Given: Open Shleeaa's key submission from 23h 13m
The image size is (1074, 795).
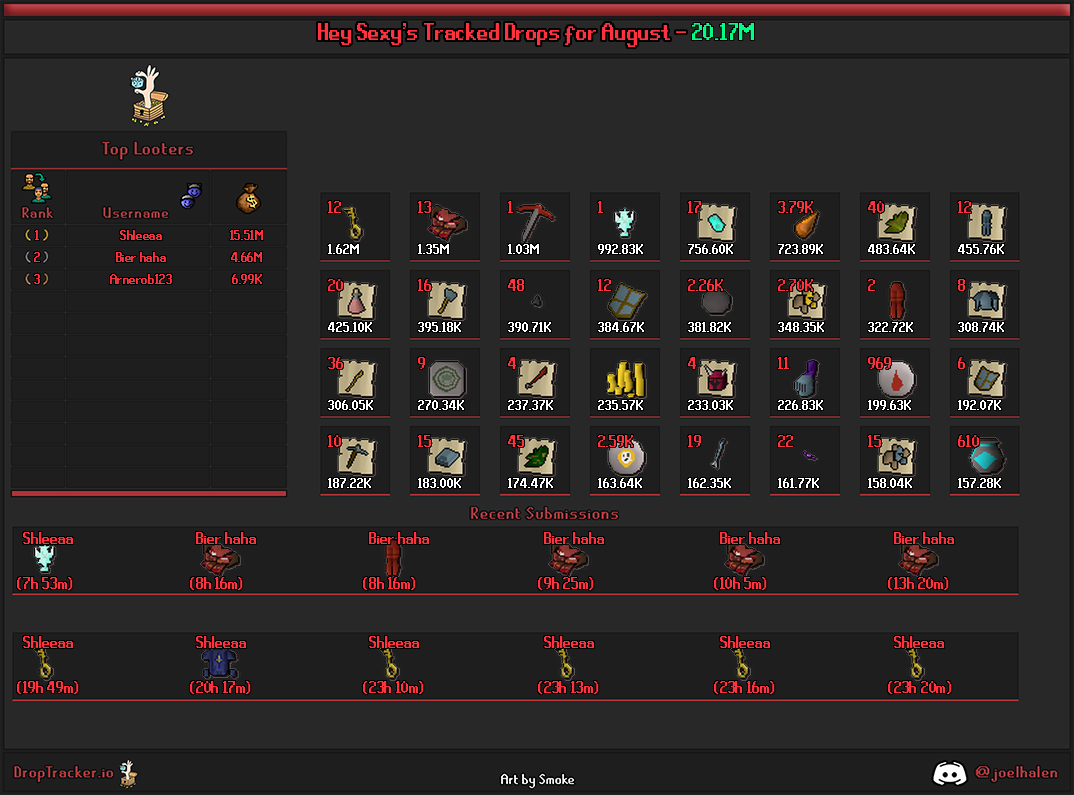Looking at the screenshot, I should point(569,665).
